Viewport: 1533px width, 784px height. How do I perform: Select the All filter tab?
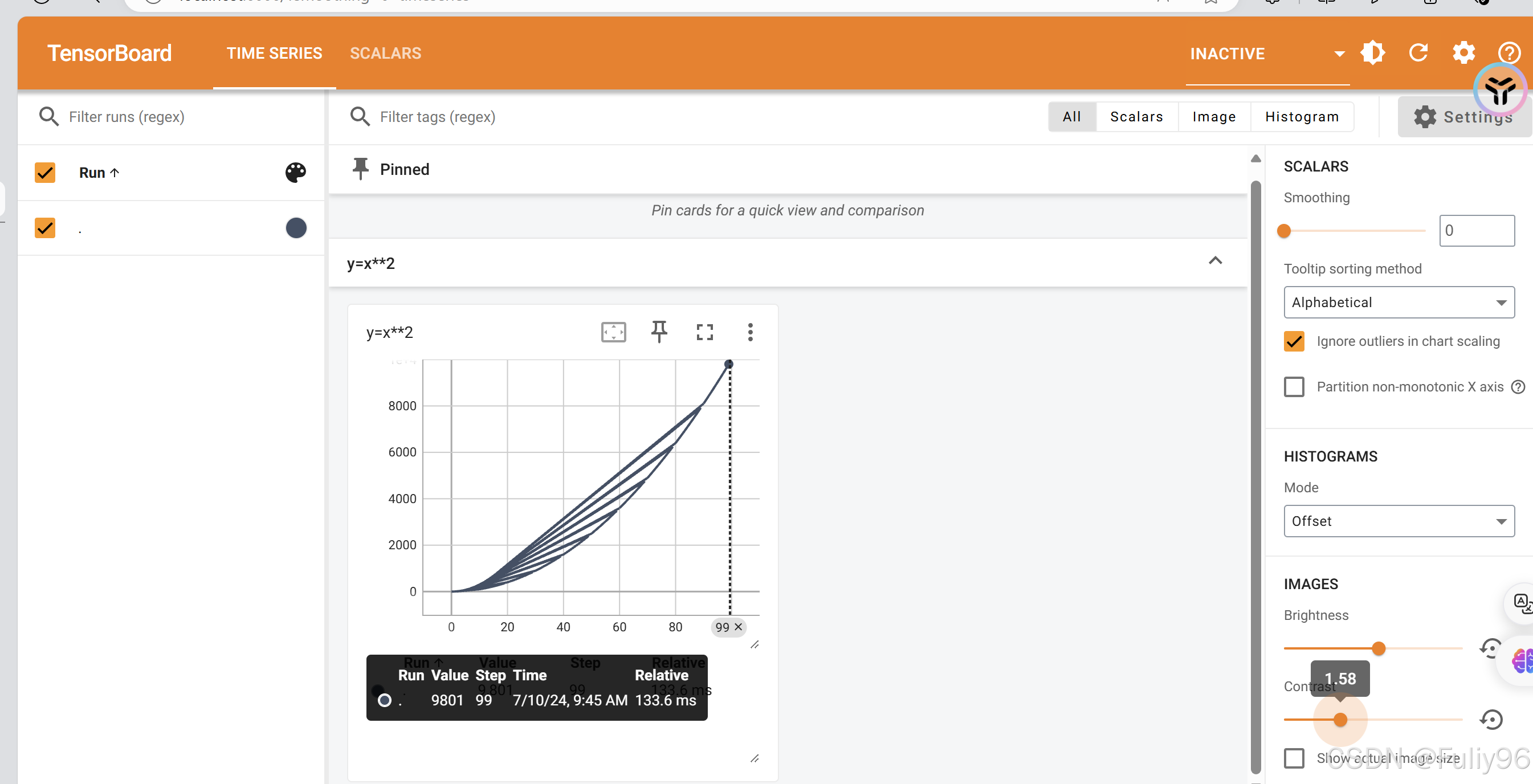[x=1072, y=117]
